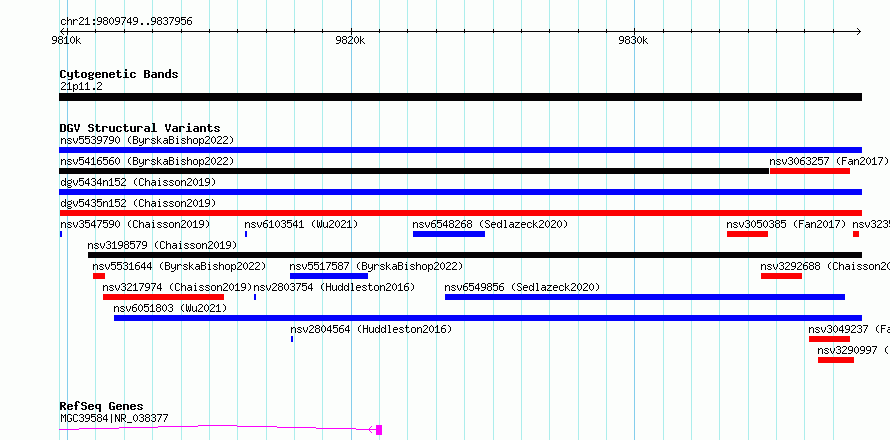Image resolution: width=890 pixels, height=440 pixels.
Task: Click the Cytogenetic Bands track title
Action: [119, 74]
